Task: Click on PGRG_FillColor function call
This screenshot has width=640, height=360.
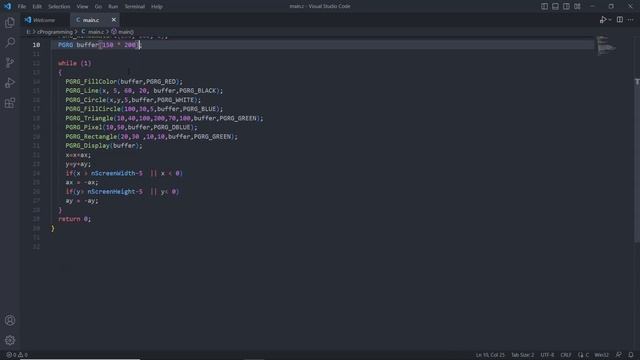Action: pyautogui.click(x=124, y=82)
